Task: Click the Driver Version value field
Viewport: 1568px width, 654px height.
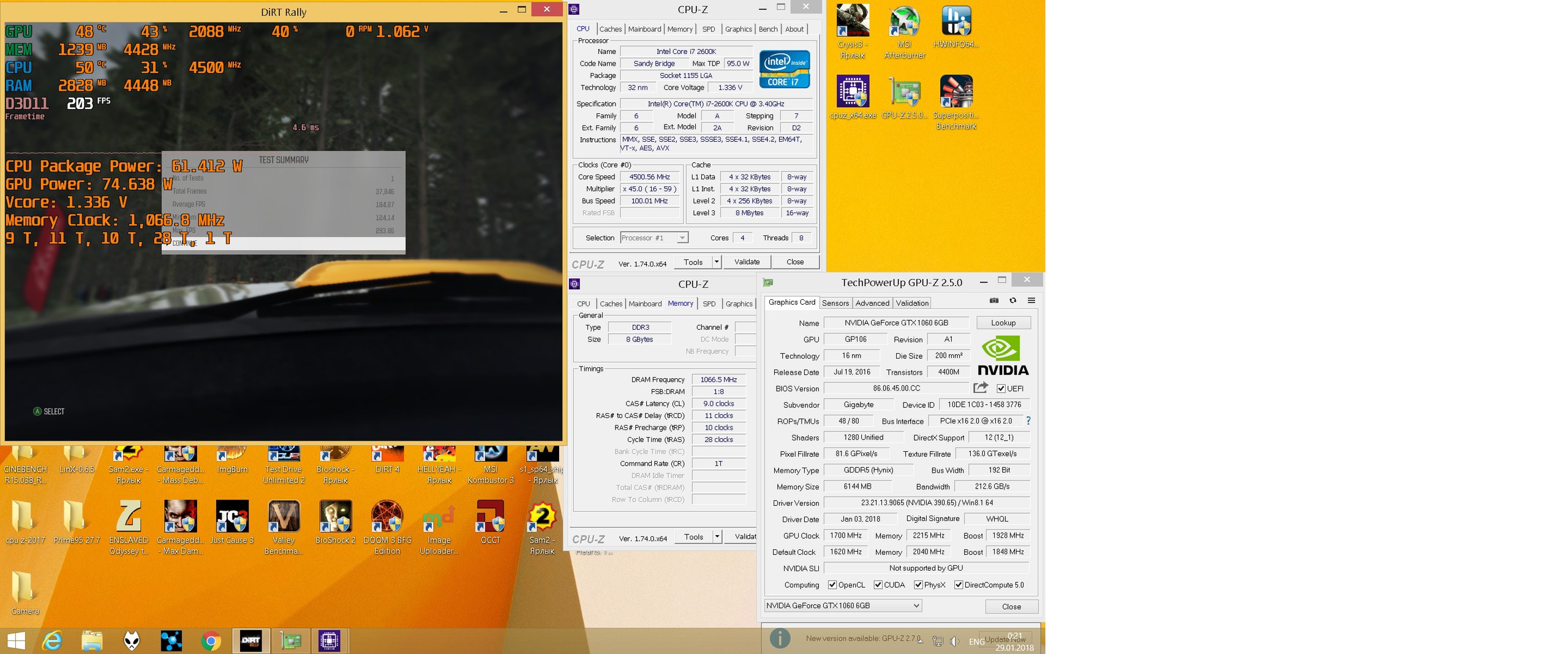Action: pyautogui.click(x=927, y=503)
